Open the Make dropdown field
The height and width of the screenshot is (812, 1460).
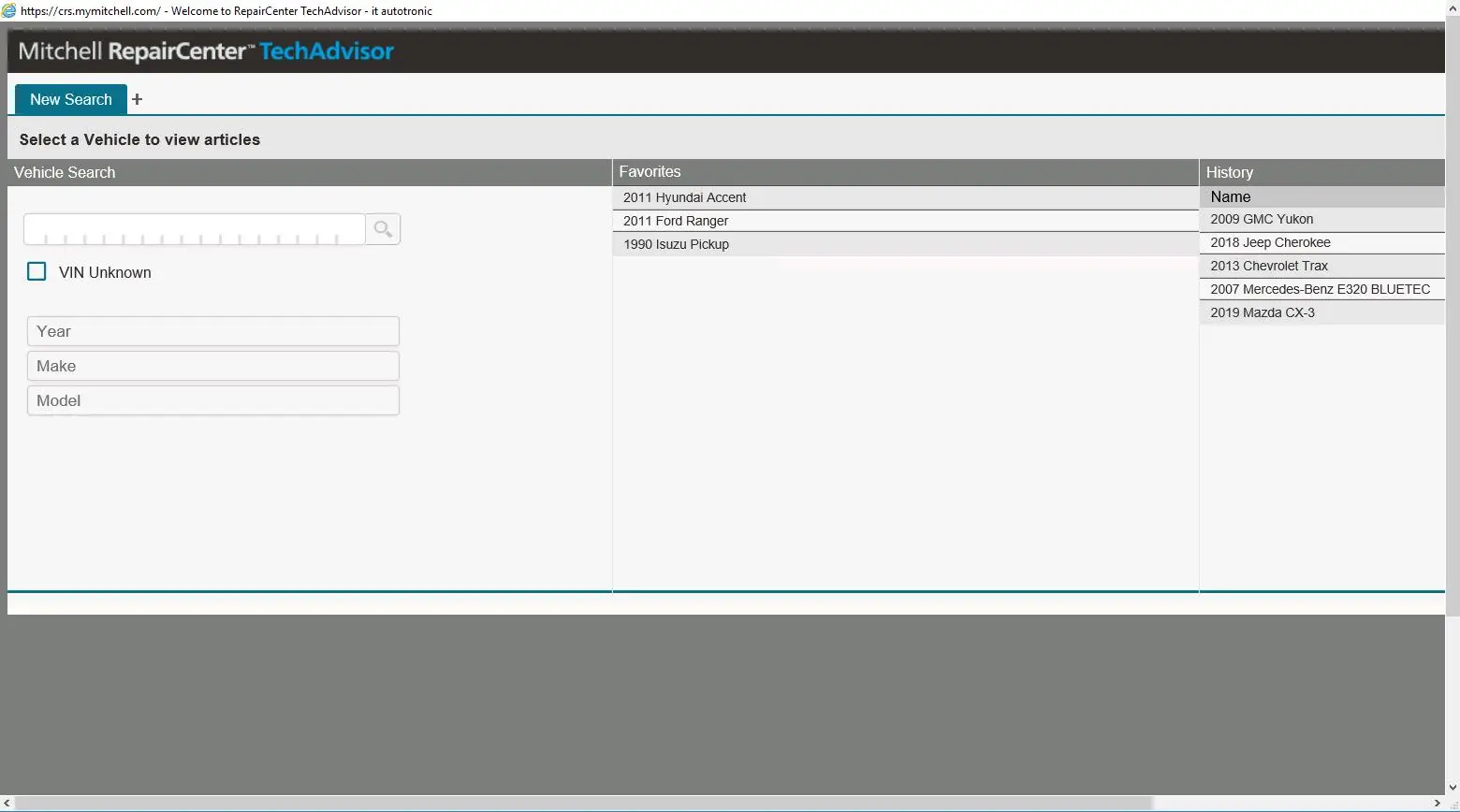click(x=213, y=366)
